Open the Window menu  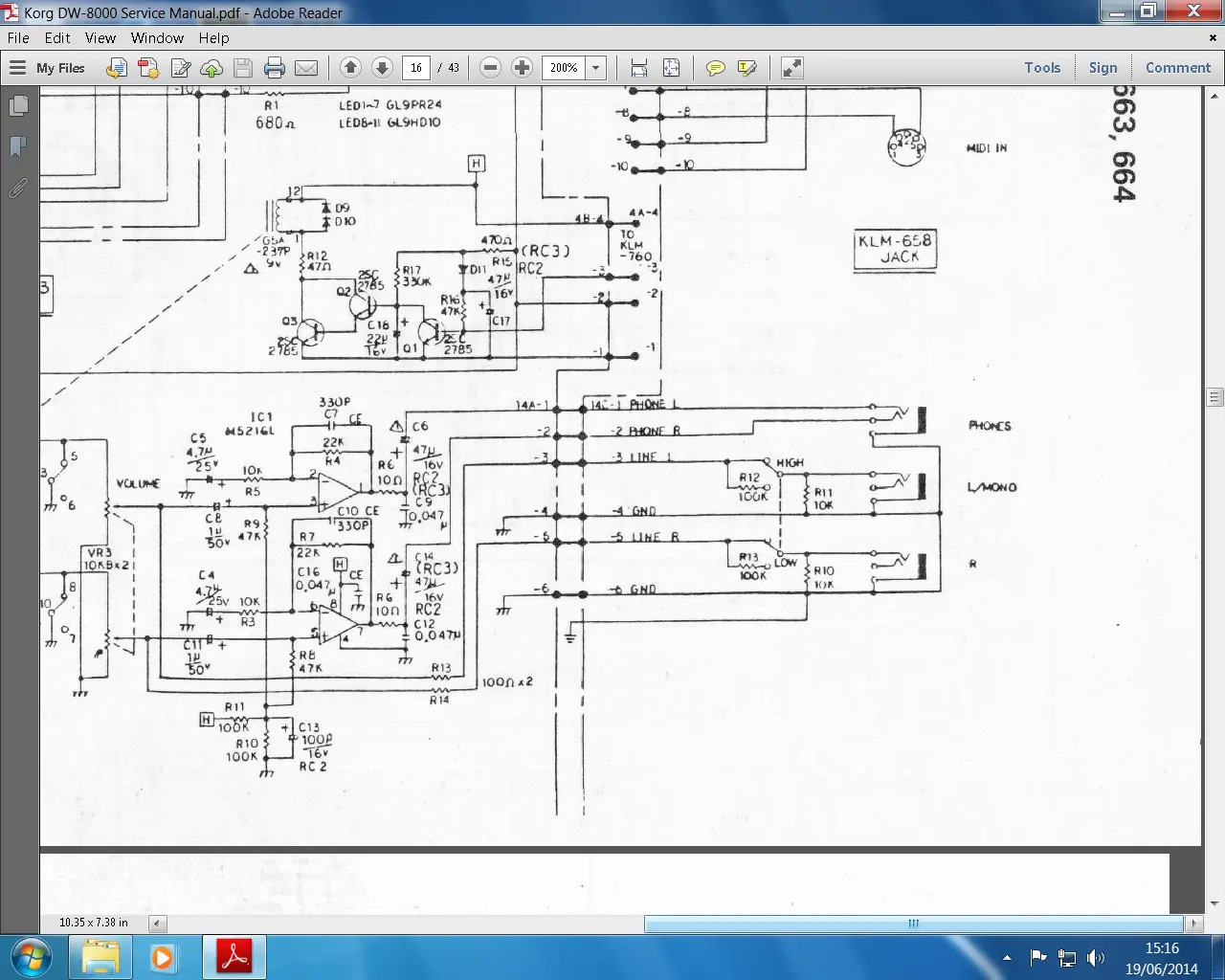(157, 38)
